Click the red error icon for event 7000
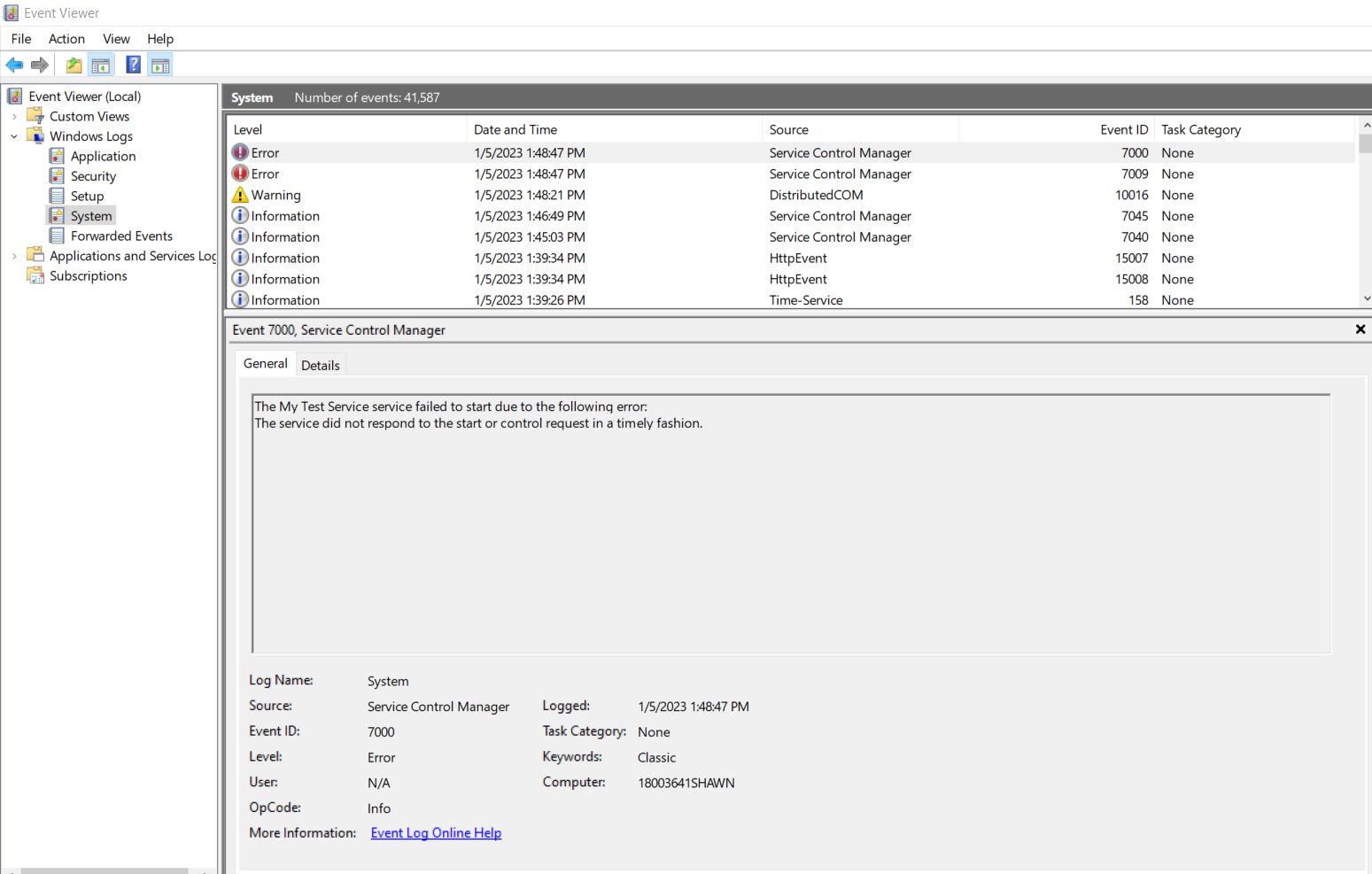The image size is (1372, 874). point(240,152)
